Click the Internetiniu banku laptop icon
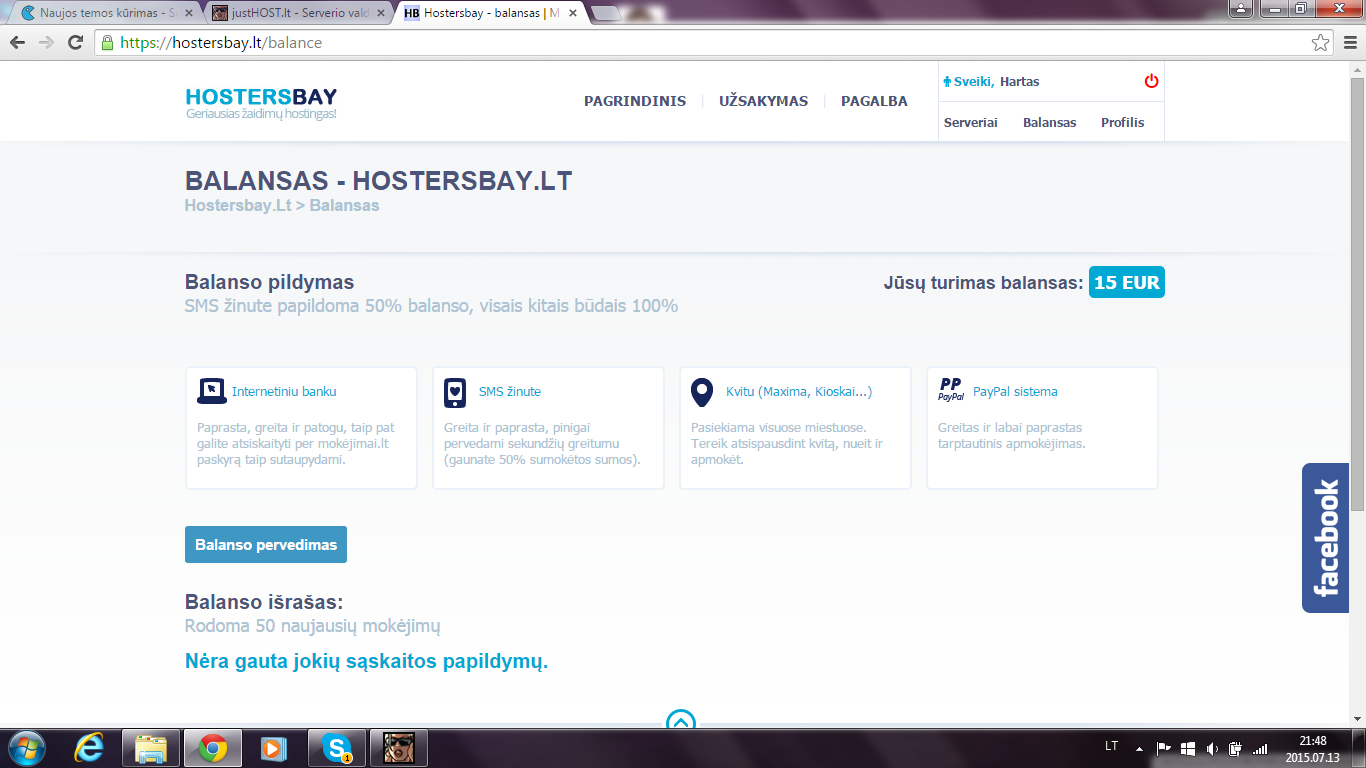The width and height of the screenshot is (1366, 768). [211, 391]
